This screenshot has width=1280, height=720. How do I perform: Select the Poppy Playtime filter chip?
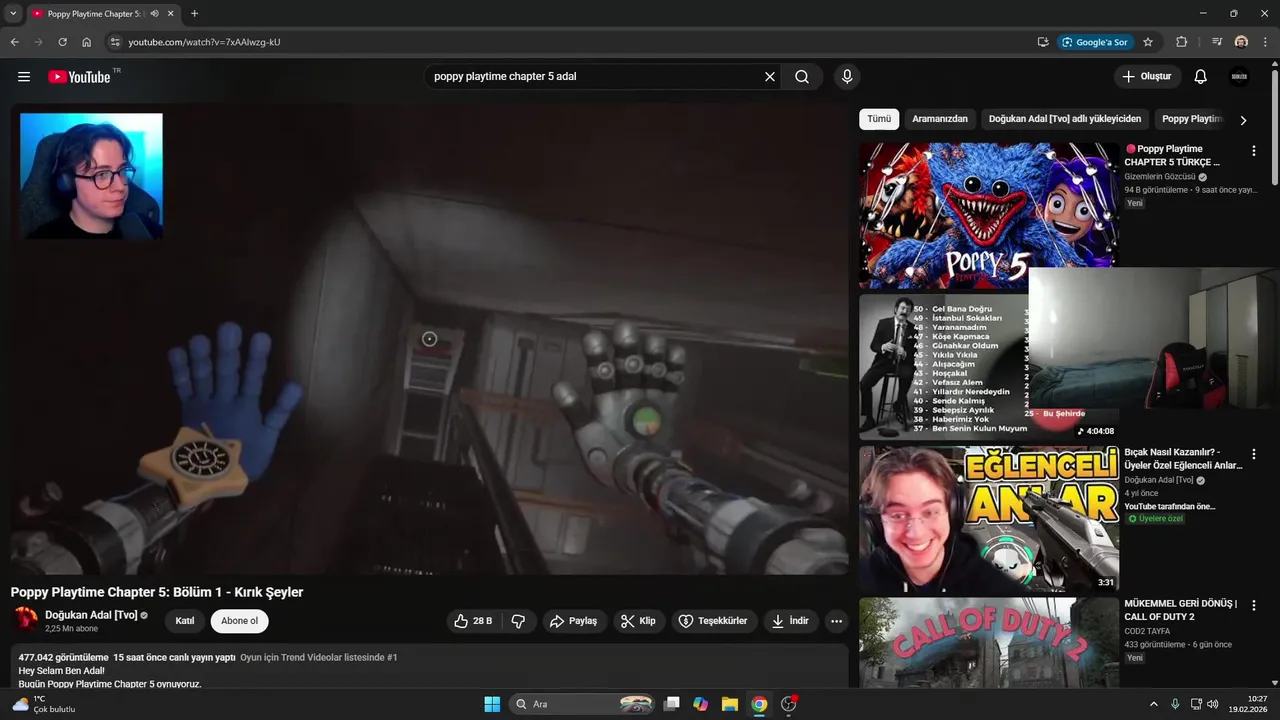[x=1192, y=119]
